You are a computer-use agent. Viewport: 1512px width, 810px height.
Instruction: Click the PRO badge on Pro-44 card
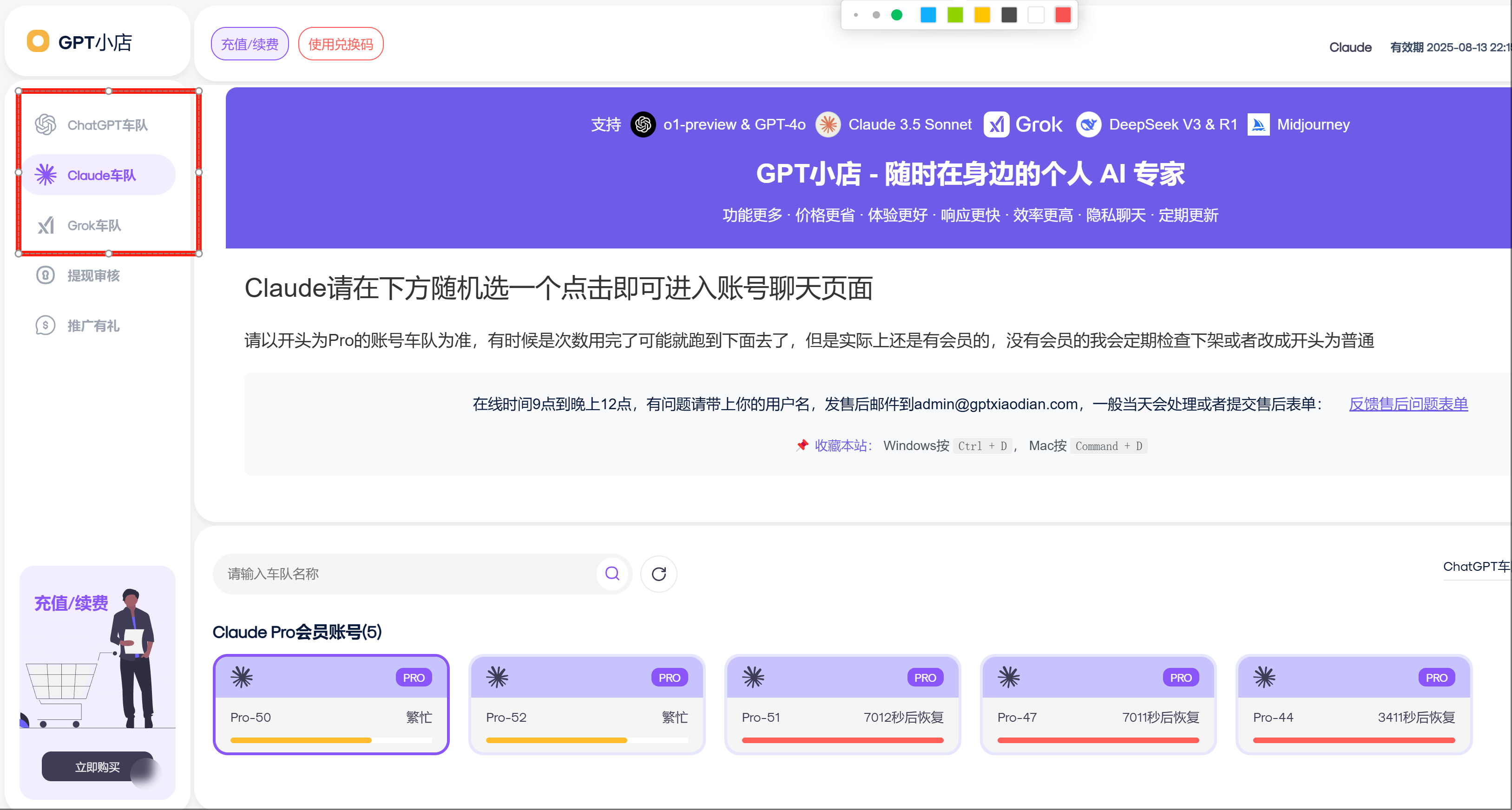tap(1436, 678)
